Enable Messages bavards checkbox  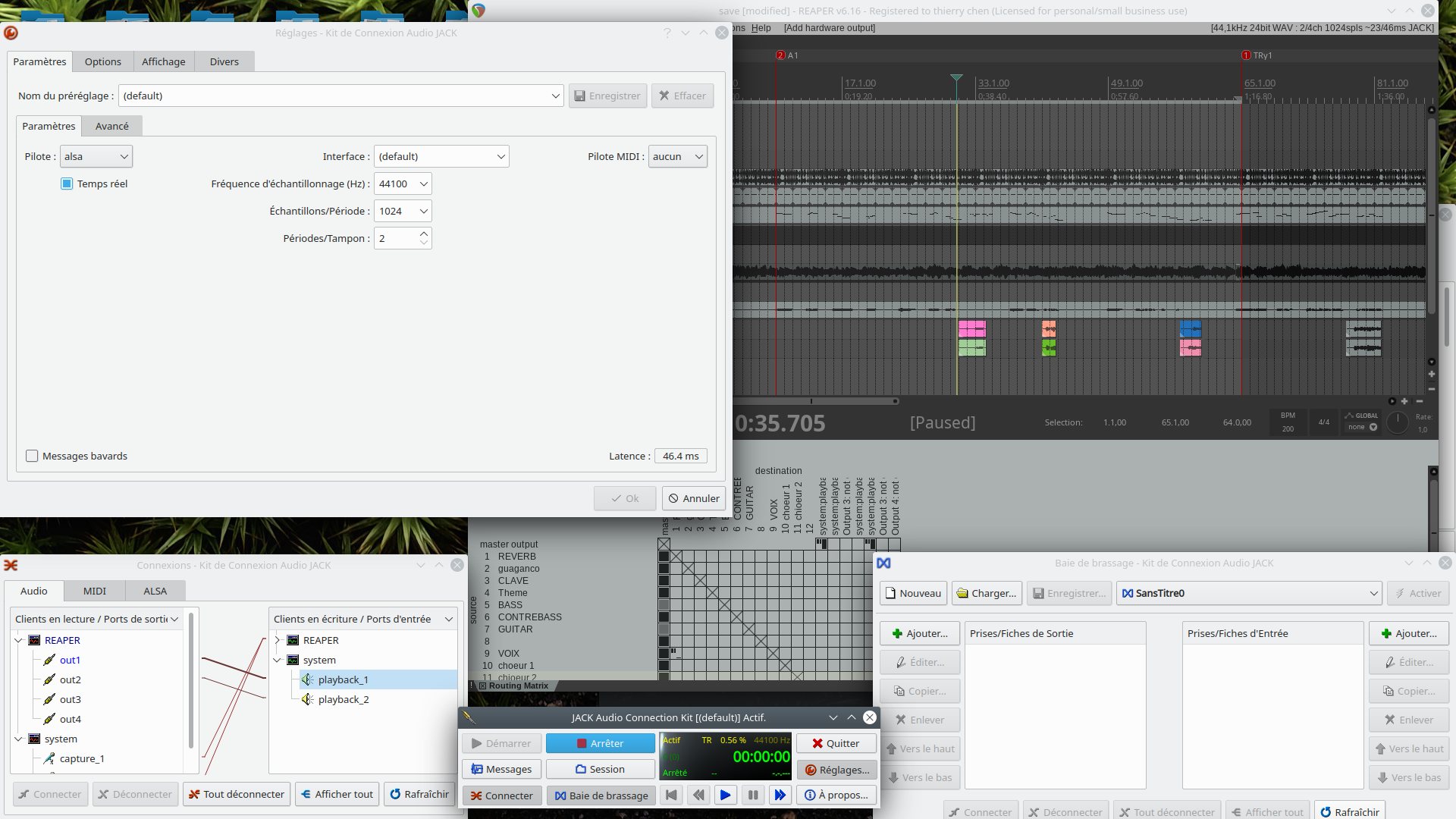(x=32, y=456)
